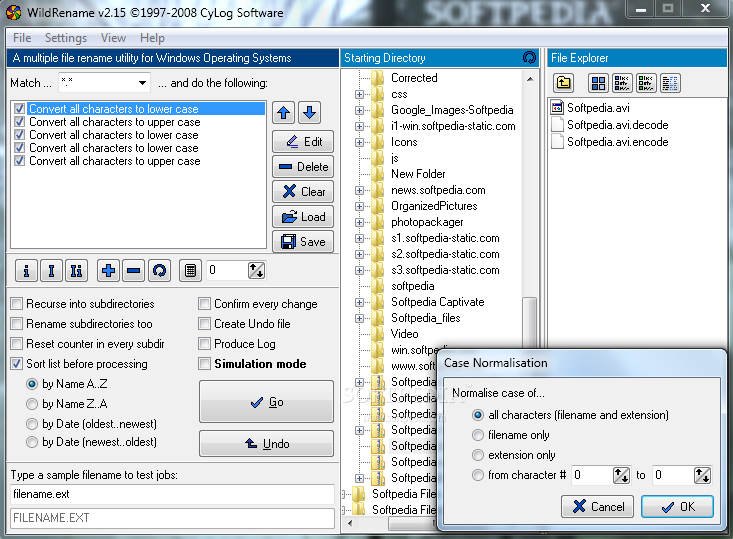Viewport: 733px width, 539px height.
Task: Click the counter list job icon
Action: pos(190,271)
